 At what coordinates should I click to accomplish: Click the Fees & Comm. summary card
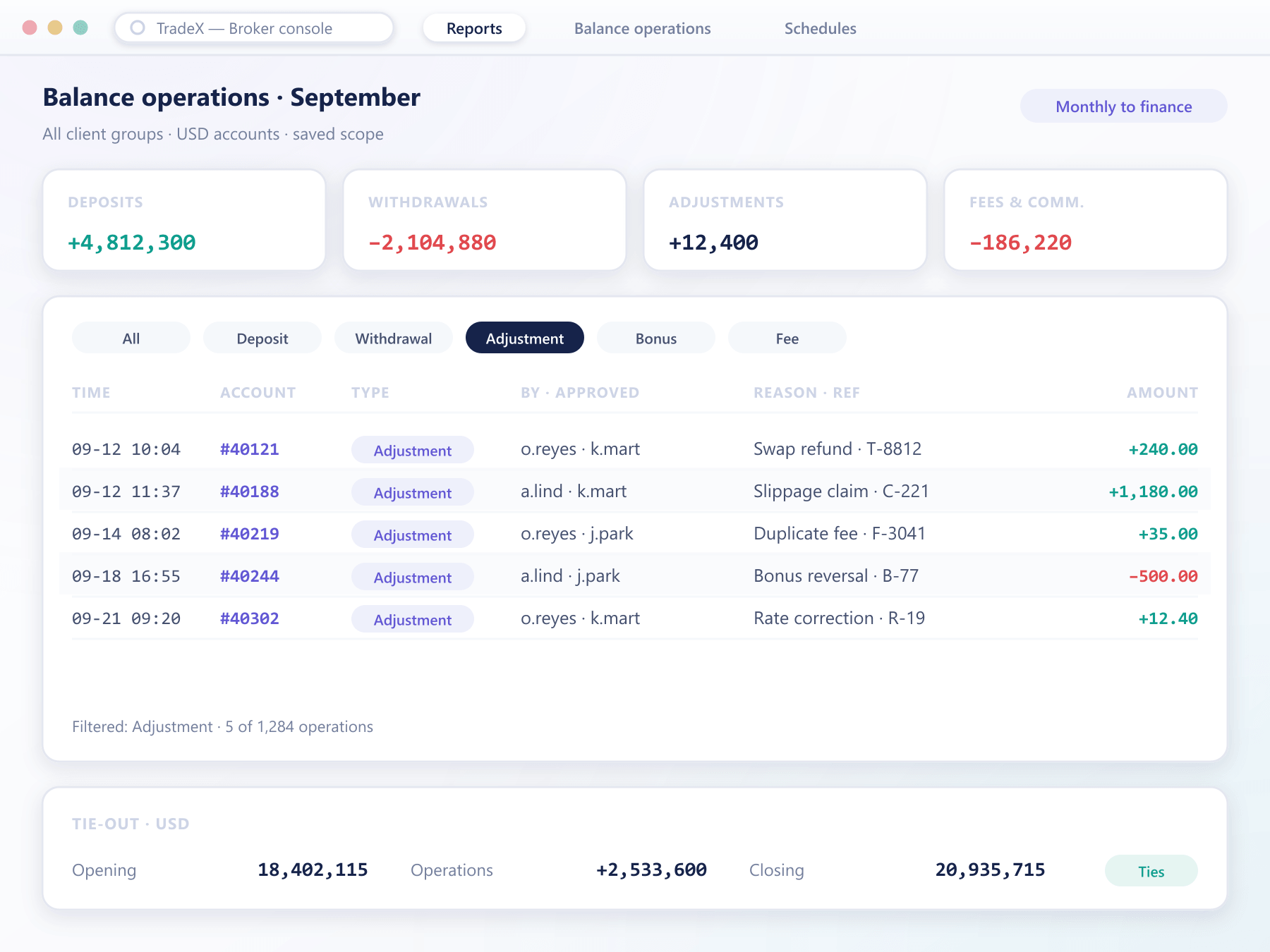(x=1086, y=220)
